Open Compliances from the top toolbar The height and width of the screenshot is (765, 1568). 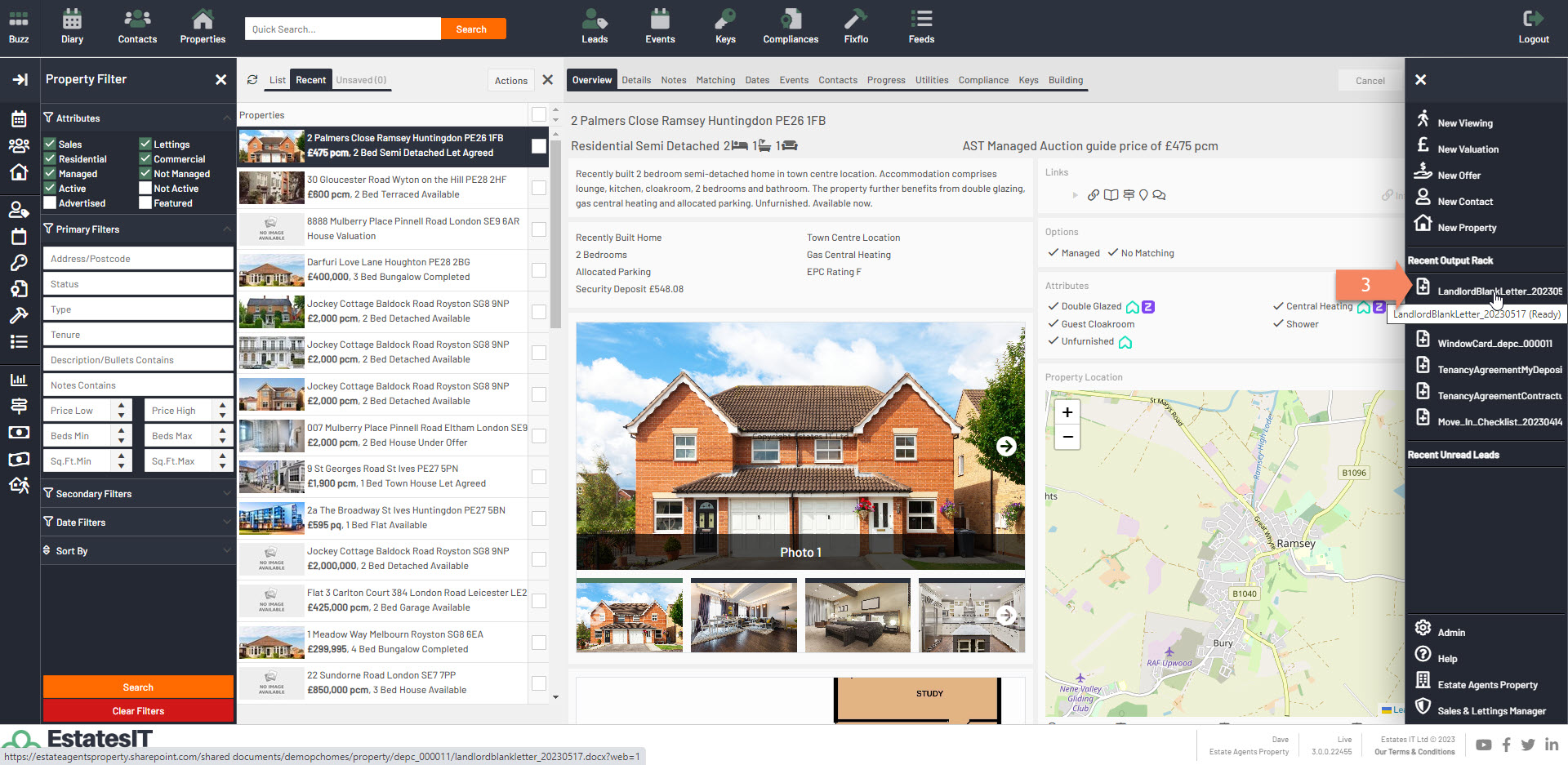point(790,20)
